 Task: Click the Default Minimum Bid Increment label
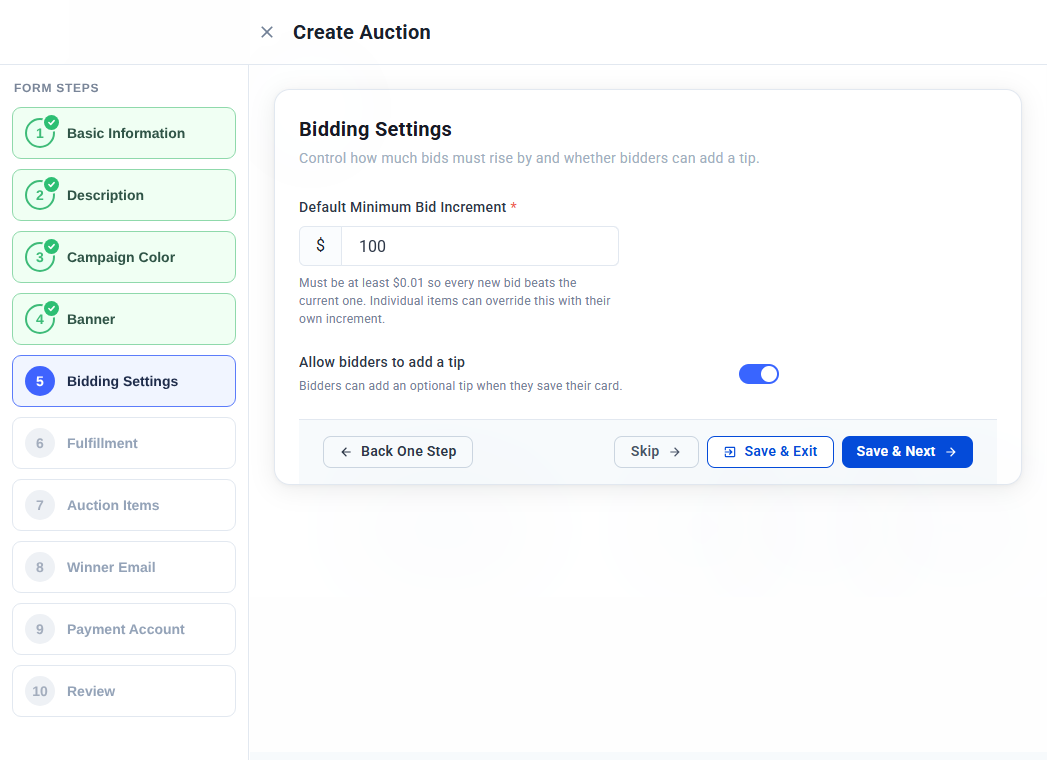(x=403, y=207)
